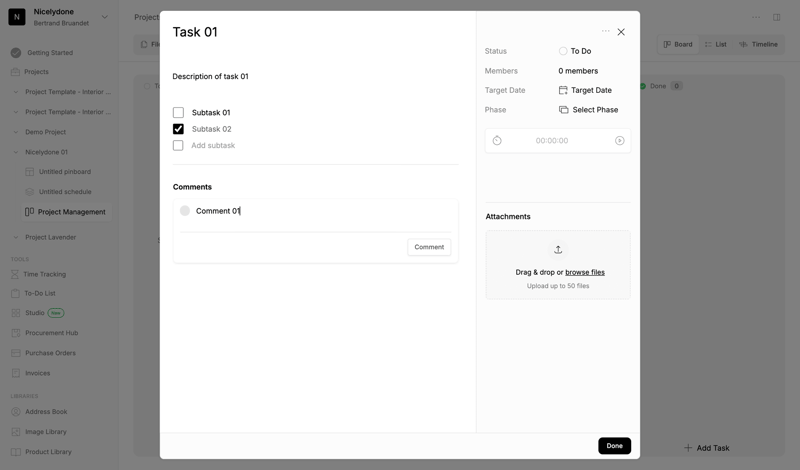800x470 pixels.
Task: Open Address Book library
Action: pyautogui.click(x=46, y=412)
